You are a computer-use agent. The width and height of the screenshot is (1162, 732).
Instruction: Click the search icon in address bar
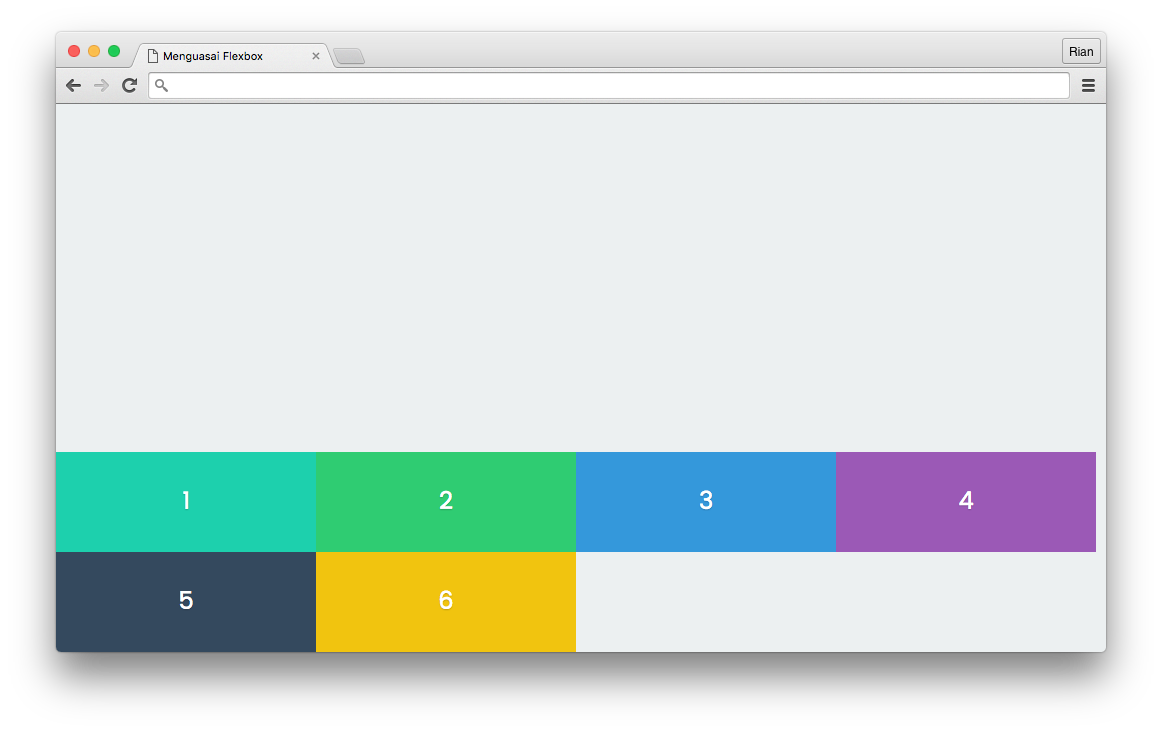161,86
